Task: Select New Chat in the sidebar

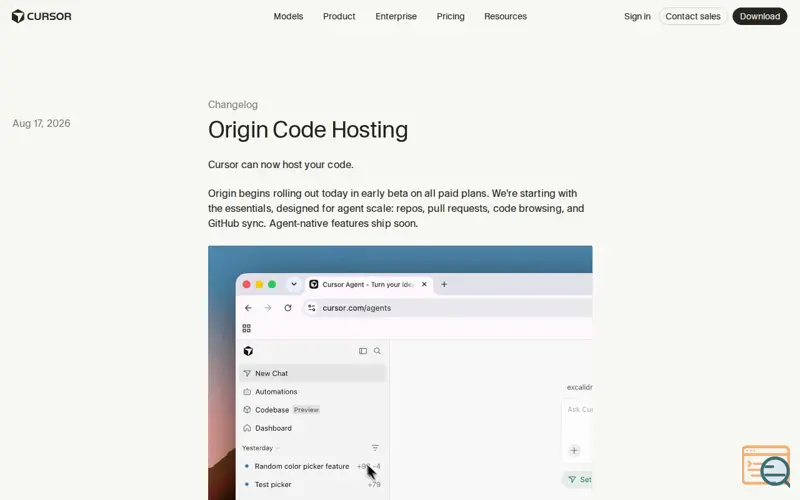Action: click(313, 373)
